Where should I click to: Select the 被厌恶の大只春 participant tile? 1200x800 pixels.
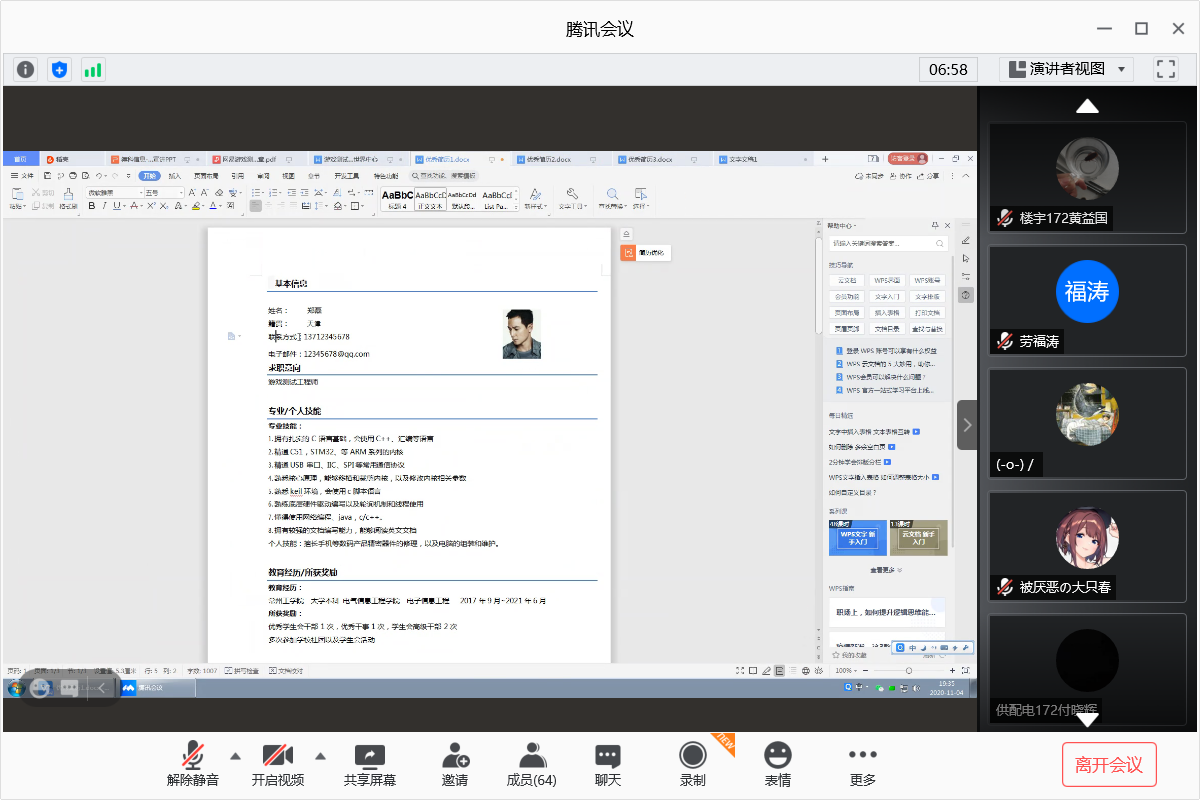[x=1087, y=546]
